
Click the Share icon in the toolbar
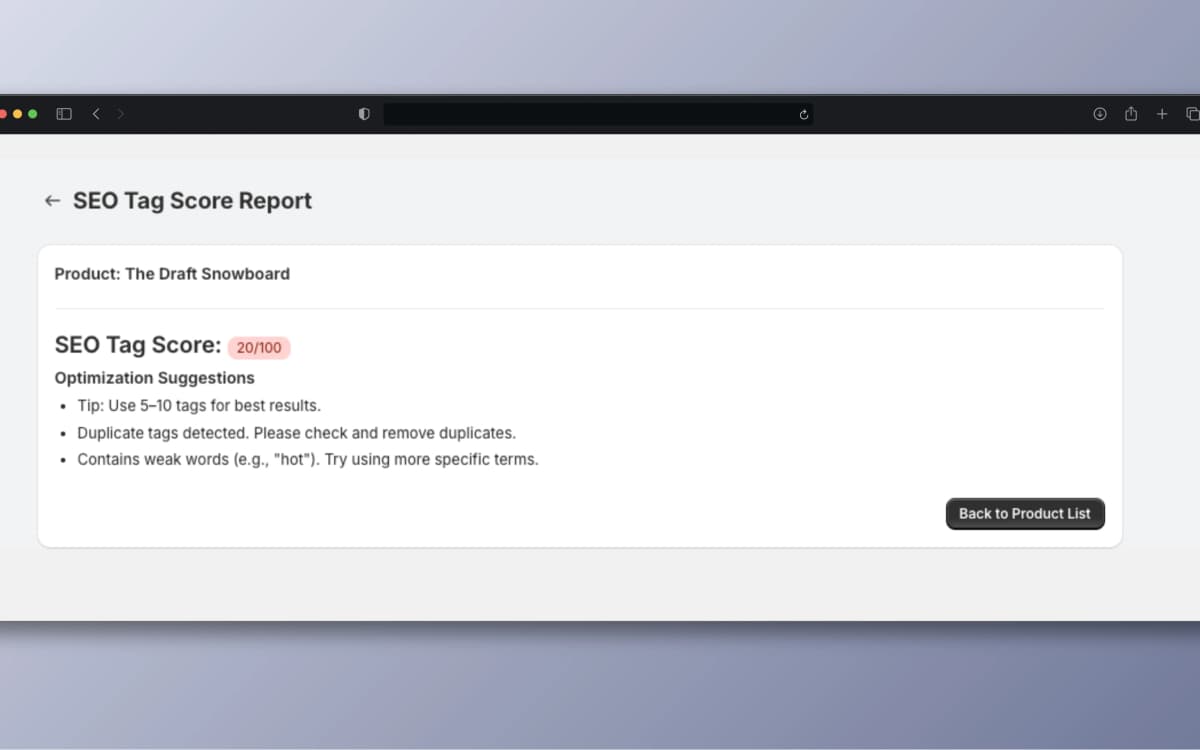click(1130, 113)
